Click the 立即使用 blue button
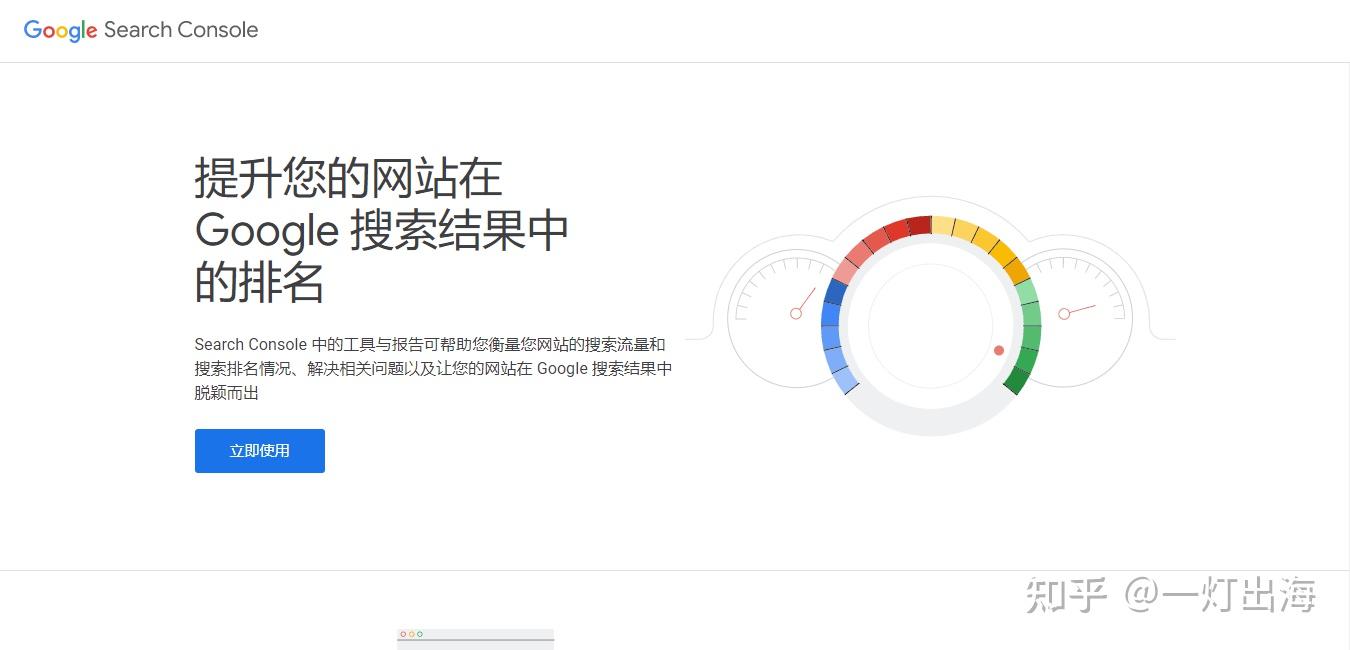The height and width of the screenshot is (650, 1350). [259, 451]
